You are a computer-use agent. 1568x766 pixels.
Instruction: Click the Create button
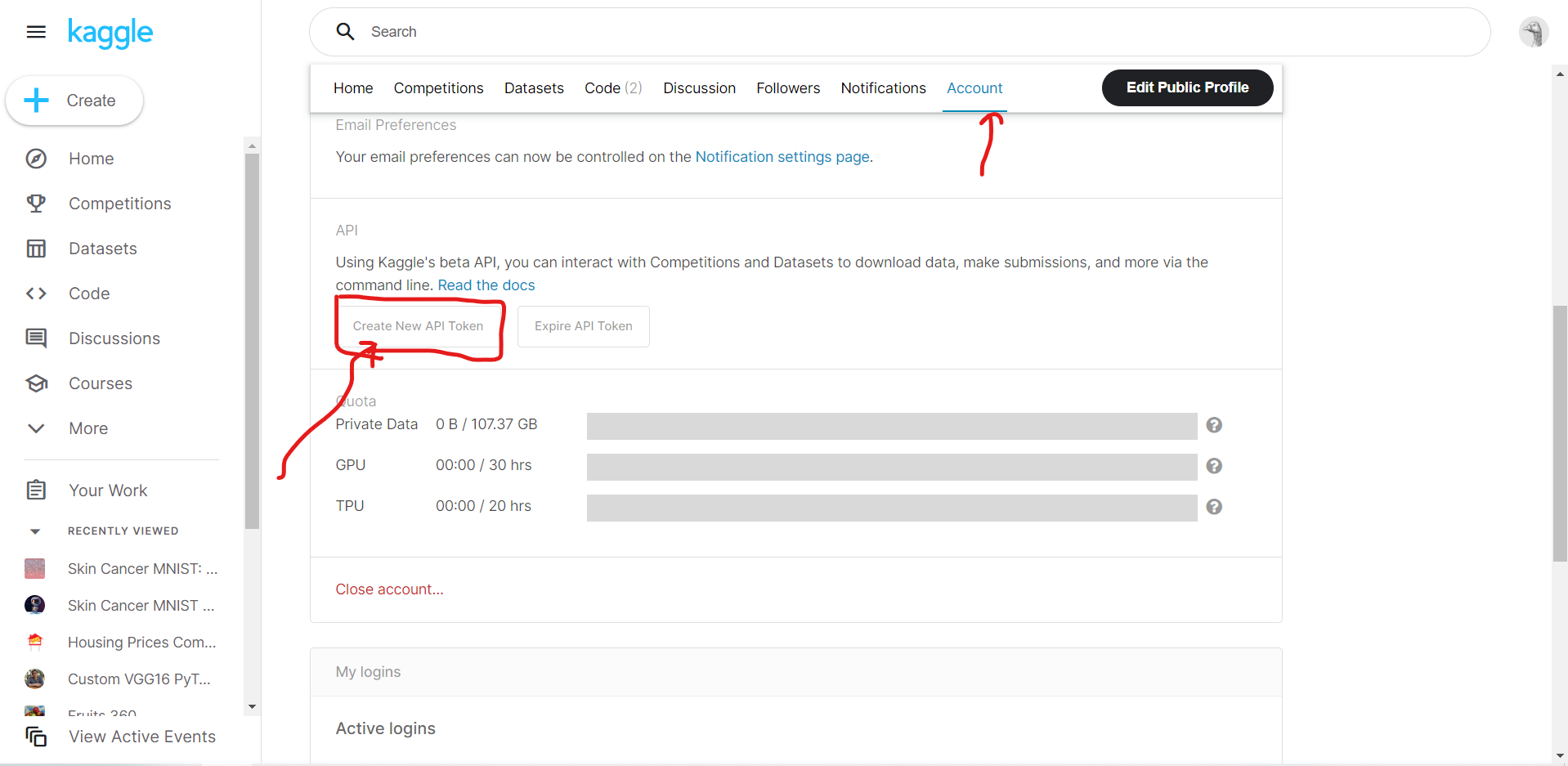coord(74,101)
